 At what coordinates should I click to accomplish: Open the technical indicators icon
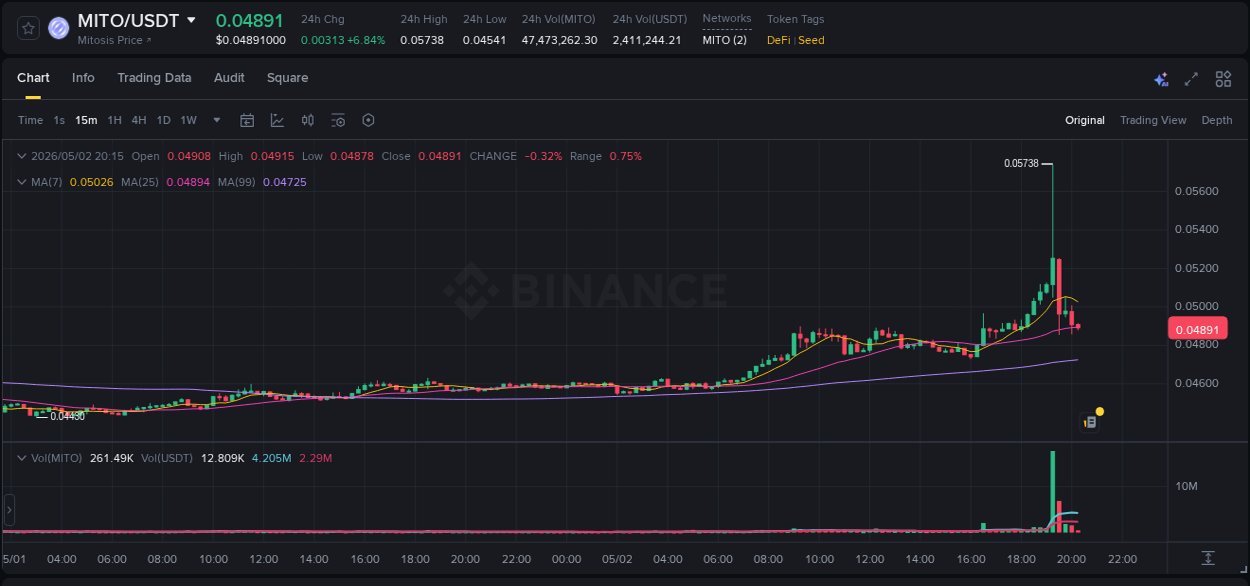click(277, 120)
